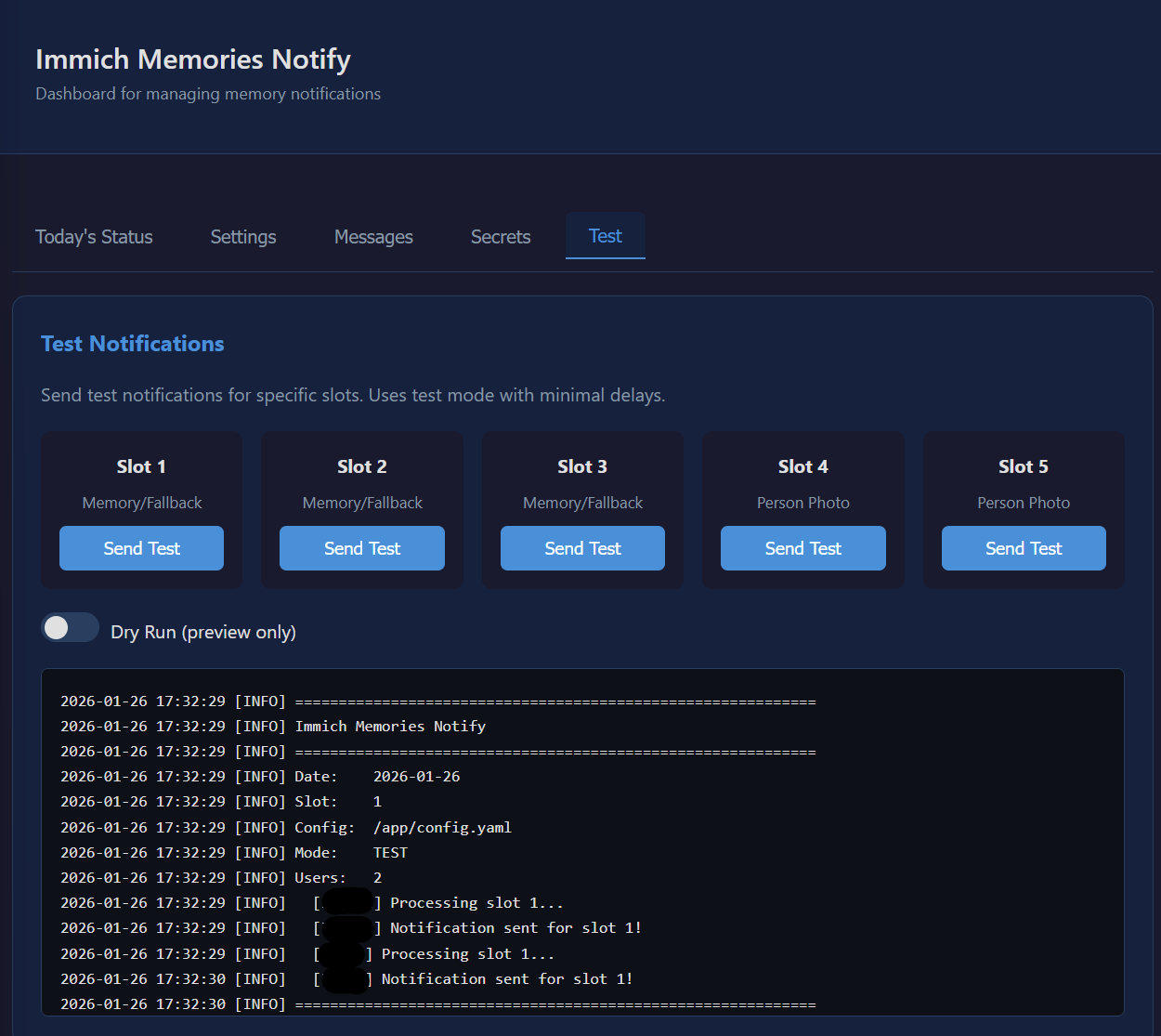Enable the Dry Run toggle switch

coord(71,628)
